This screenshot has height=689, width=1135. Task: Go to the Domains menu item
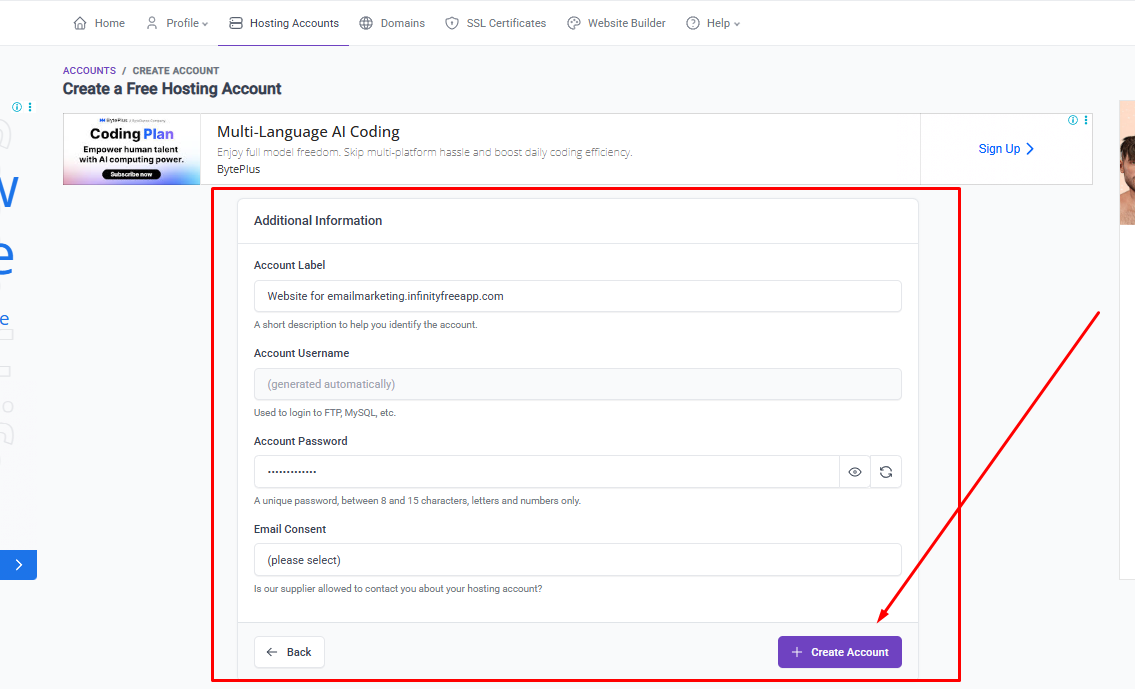coord(402,23)
